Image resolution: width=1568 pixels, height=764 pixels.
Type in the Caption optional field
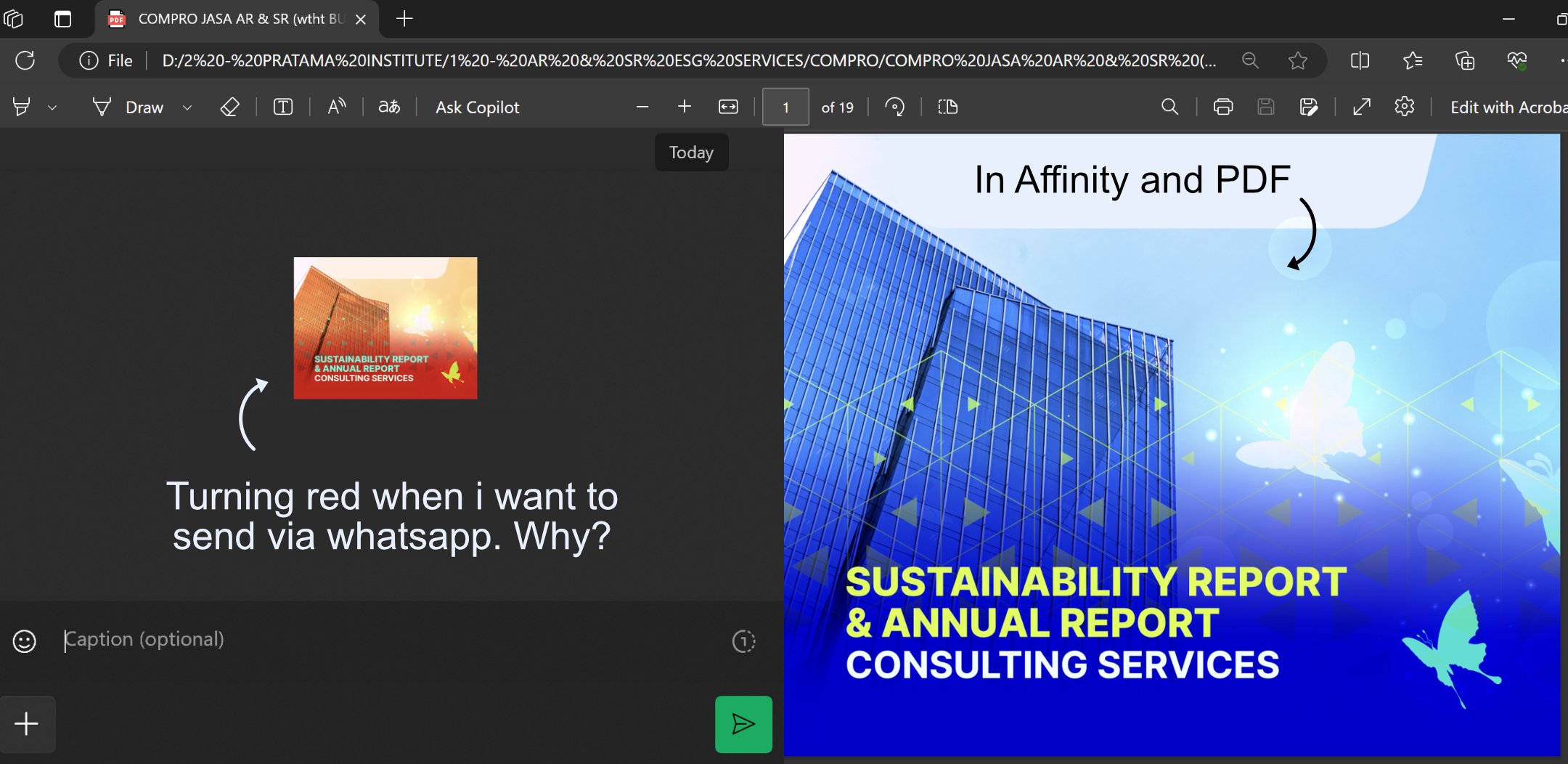(x=290, y=639)
